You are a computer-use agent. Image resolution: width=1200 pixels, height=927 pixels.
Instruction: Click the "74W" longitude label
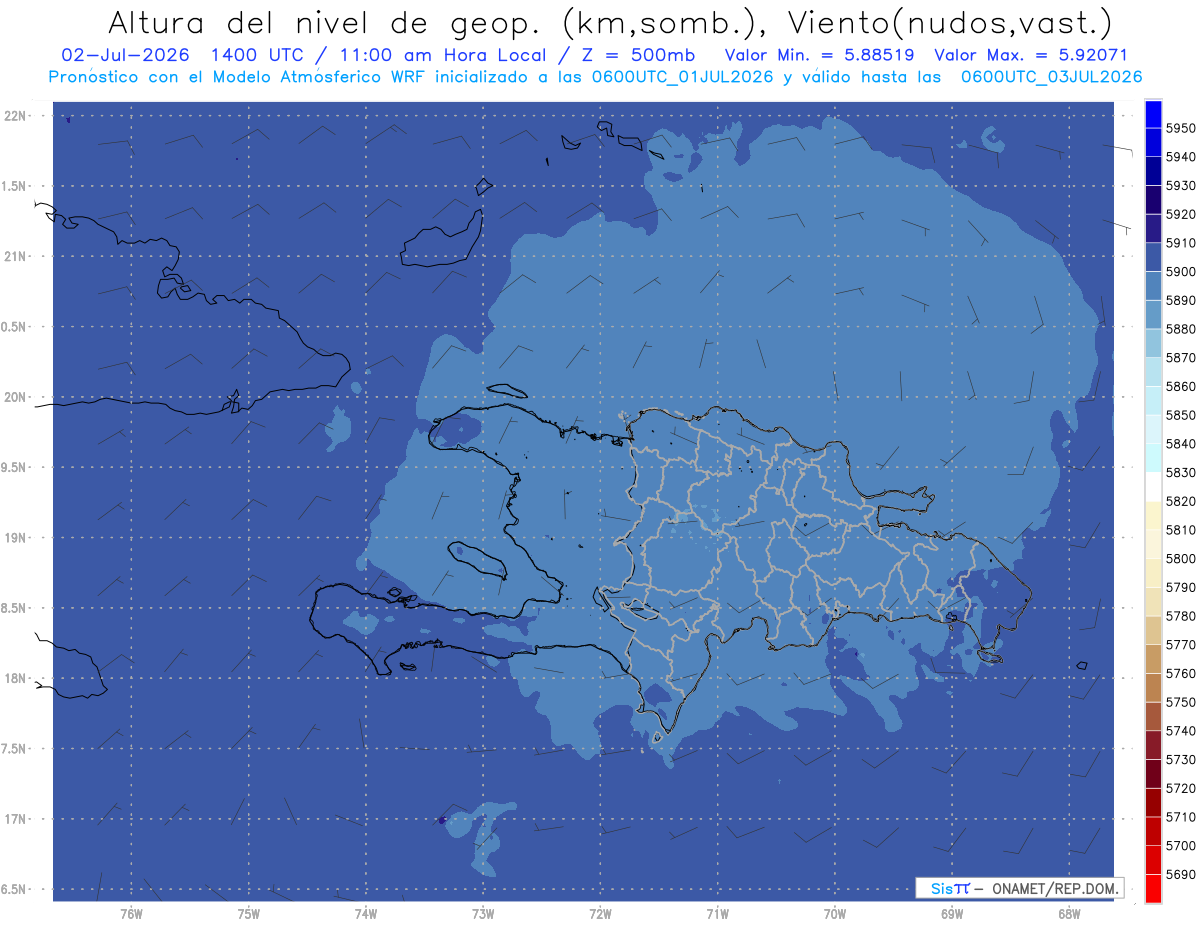click(365, 915)
